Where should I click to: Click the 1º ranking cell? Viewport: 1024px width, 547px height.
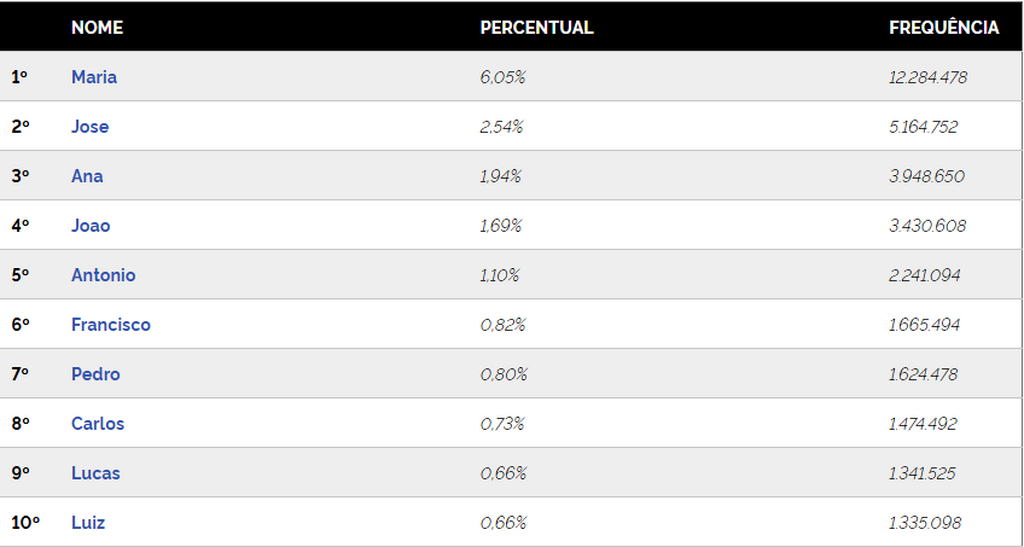(20, 77)
